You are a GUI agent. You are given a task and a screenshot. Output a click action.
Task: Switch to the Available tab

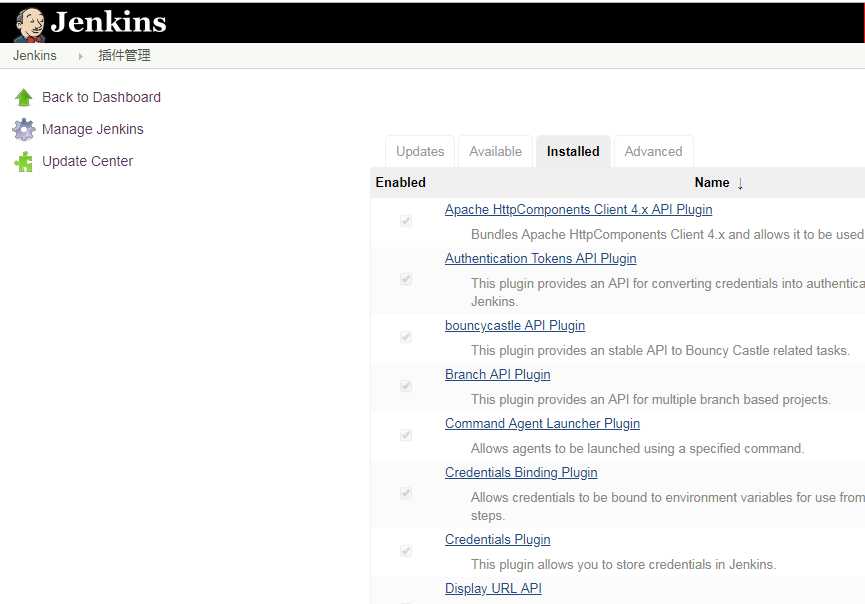[495, 151]
